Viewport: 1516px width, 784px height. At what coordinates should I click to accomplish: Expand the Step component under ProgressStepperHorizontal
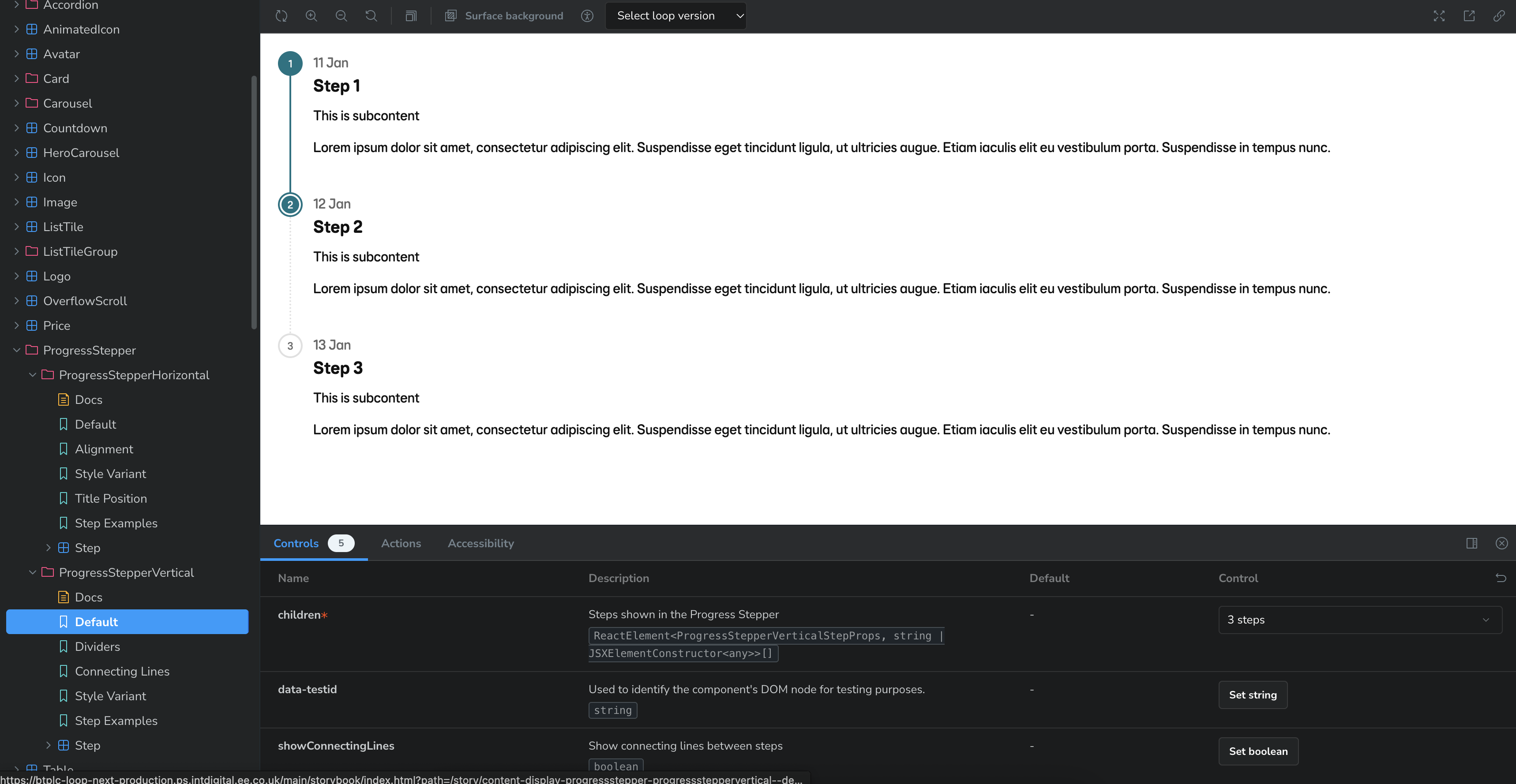tap(48, 548)
